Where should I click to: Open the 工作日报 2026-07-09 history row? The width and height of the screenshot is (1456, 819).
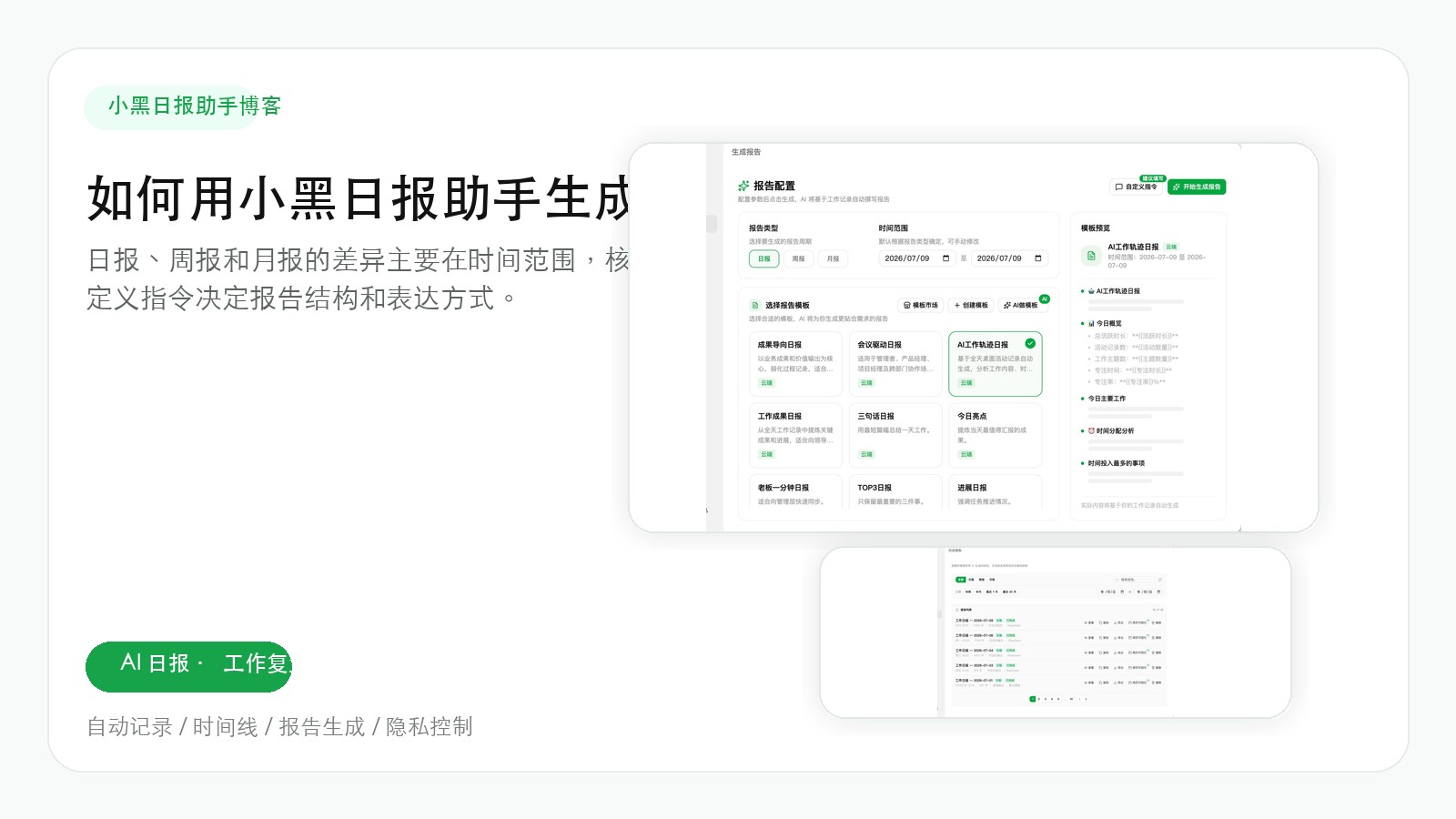click(1058, 623)
